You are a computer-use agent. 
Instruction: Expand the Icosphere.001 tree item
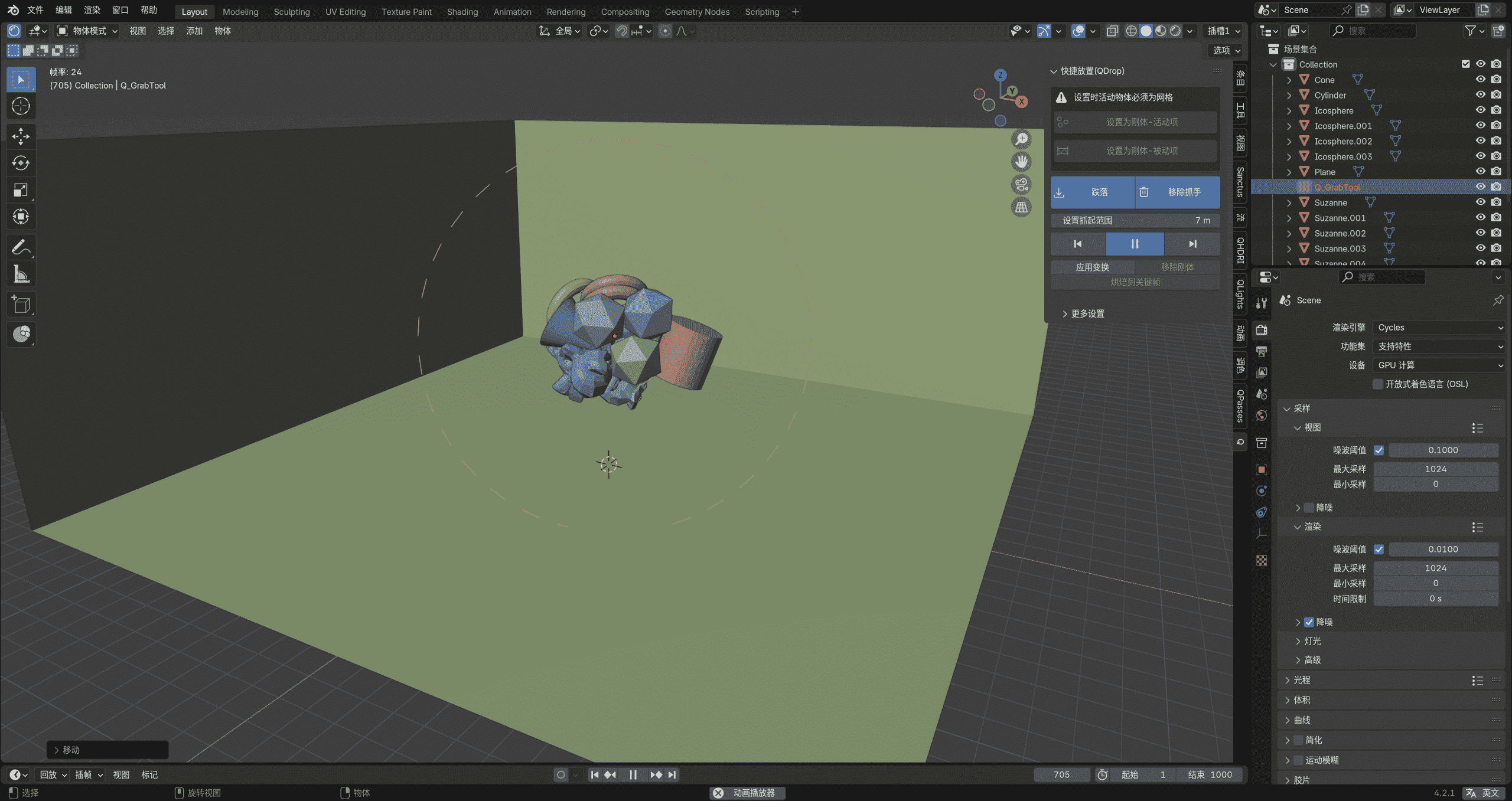[x=1289, y=126]
